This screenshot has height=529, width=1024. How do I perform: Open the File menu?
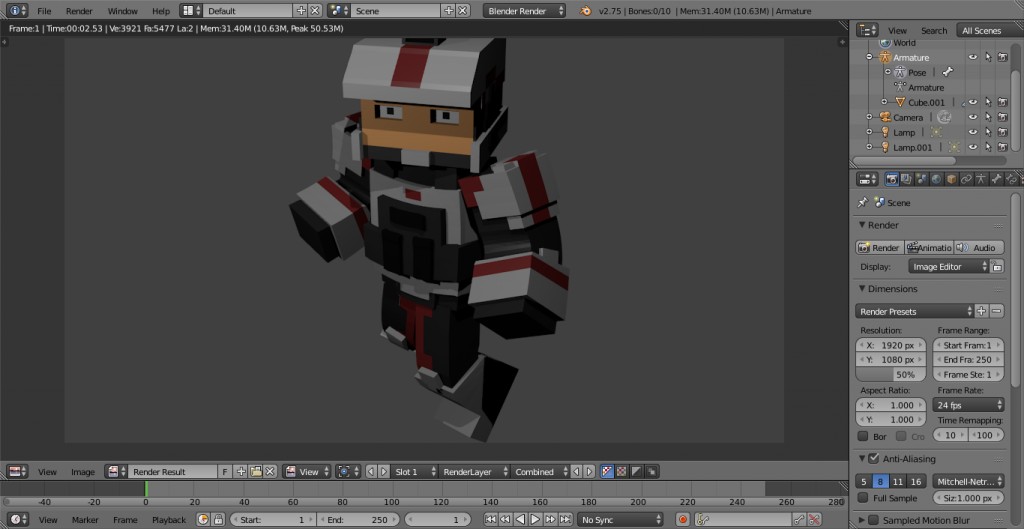44,11
